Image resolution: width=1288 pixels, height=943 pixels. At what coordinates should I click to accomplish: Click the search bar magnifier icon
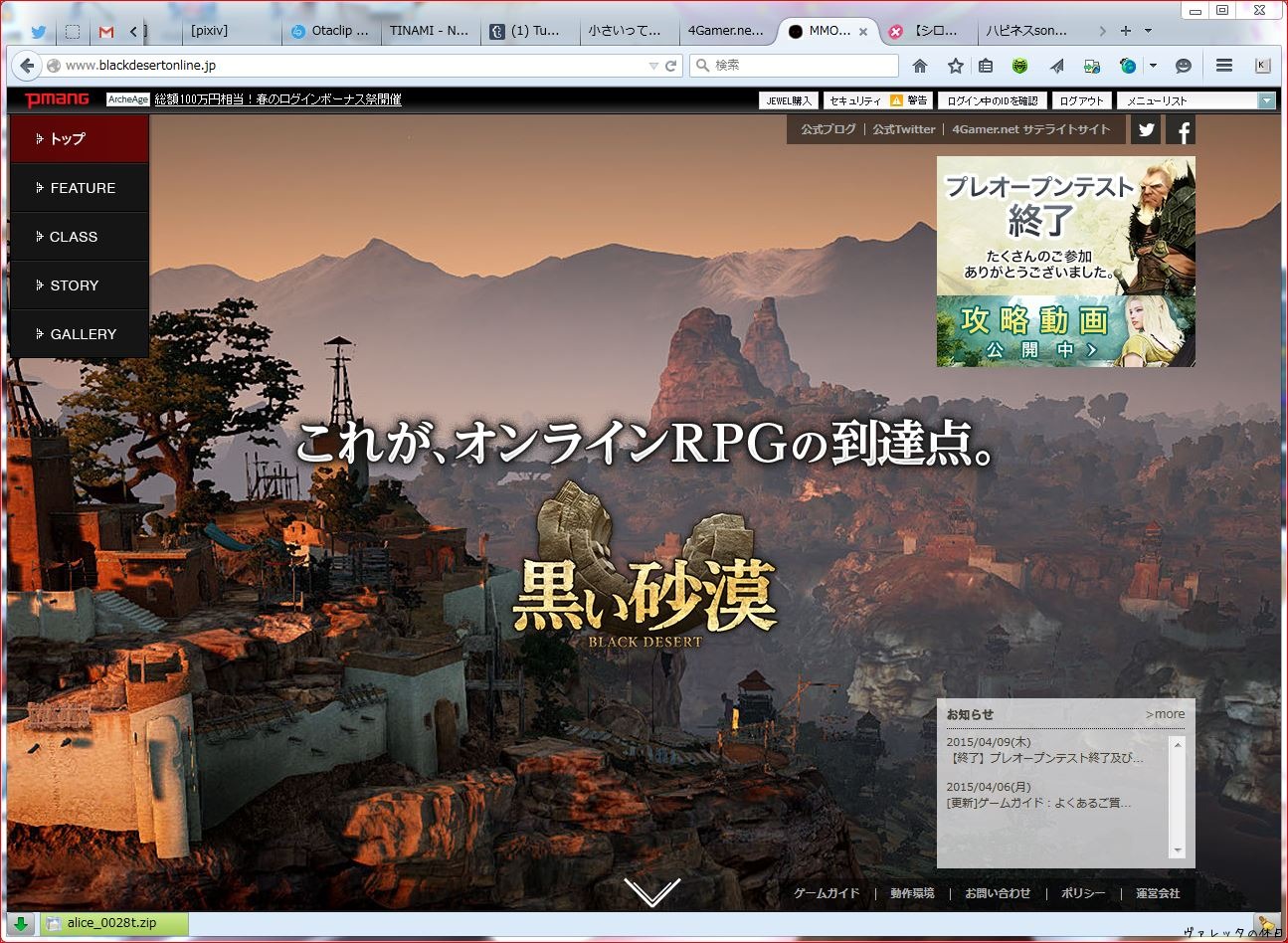pos(703,66)
